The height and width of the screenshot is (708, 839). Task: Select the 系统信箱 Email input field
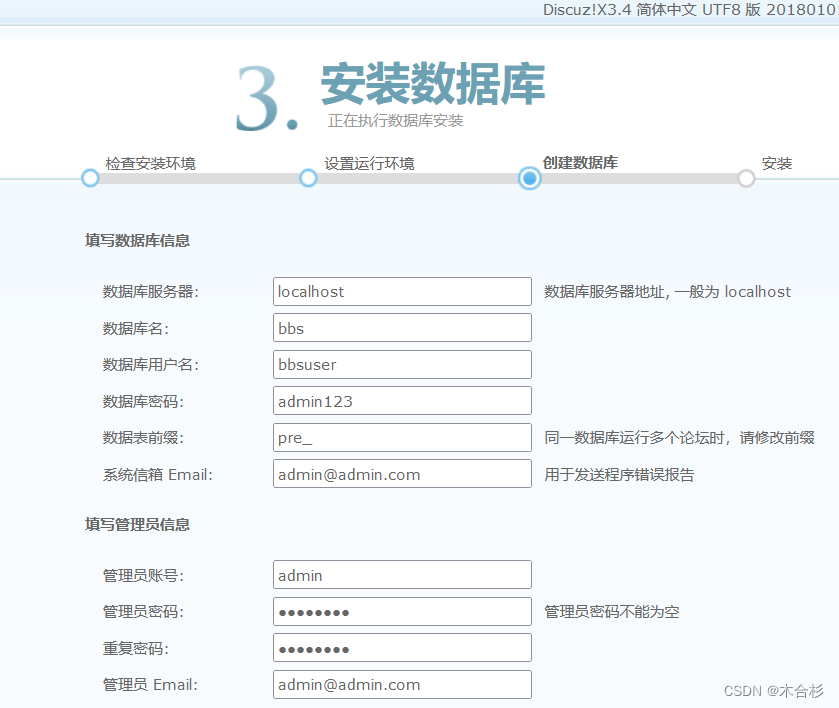402,473
